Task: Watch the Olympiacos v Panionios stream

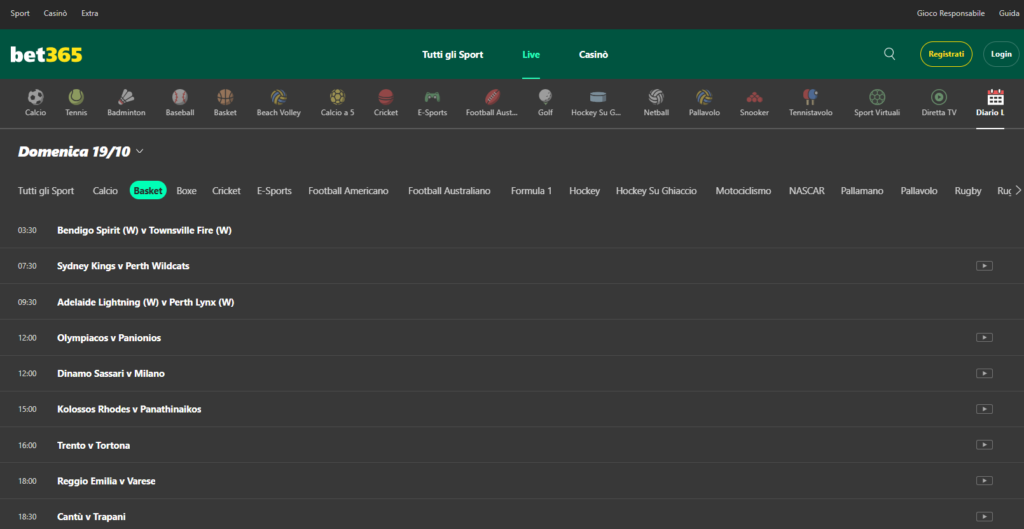Action: pyautogui.click(x=984, y=338)
